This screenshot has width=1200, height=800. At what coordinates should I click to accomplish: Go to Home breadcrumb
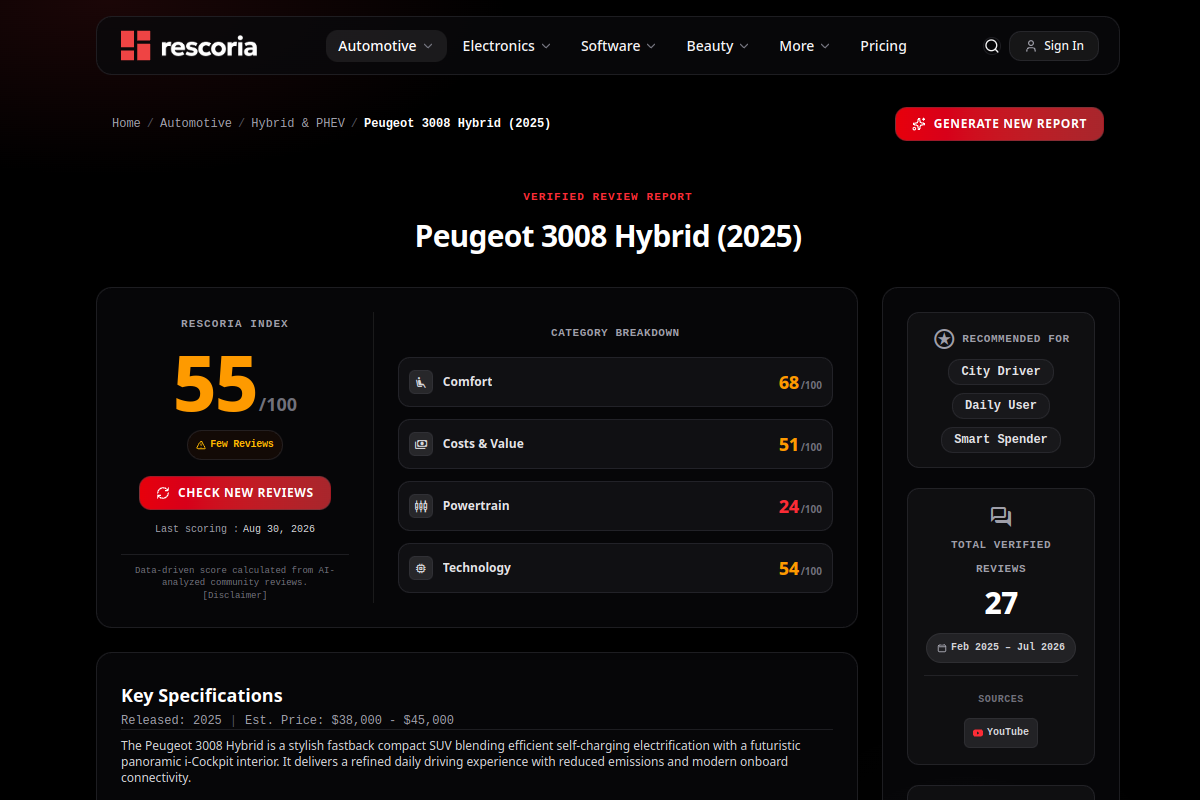pos(126,123)
